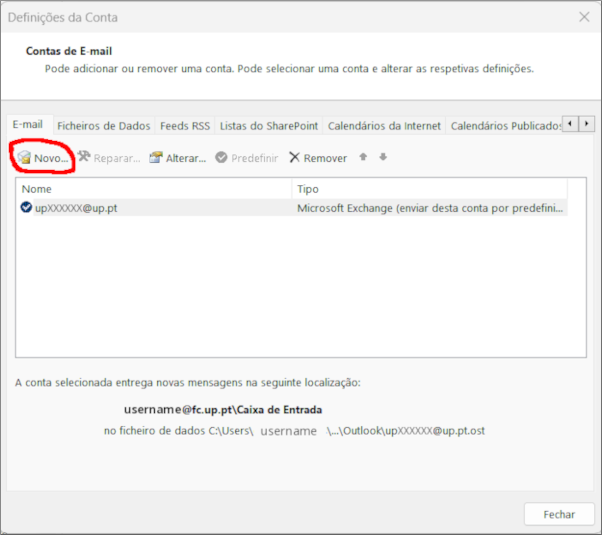Close the Definições da Conta dialog

click(x=584, y=17)
